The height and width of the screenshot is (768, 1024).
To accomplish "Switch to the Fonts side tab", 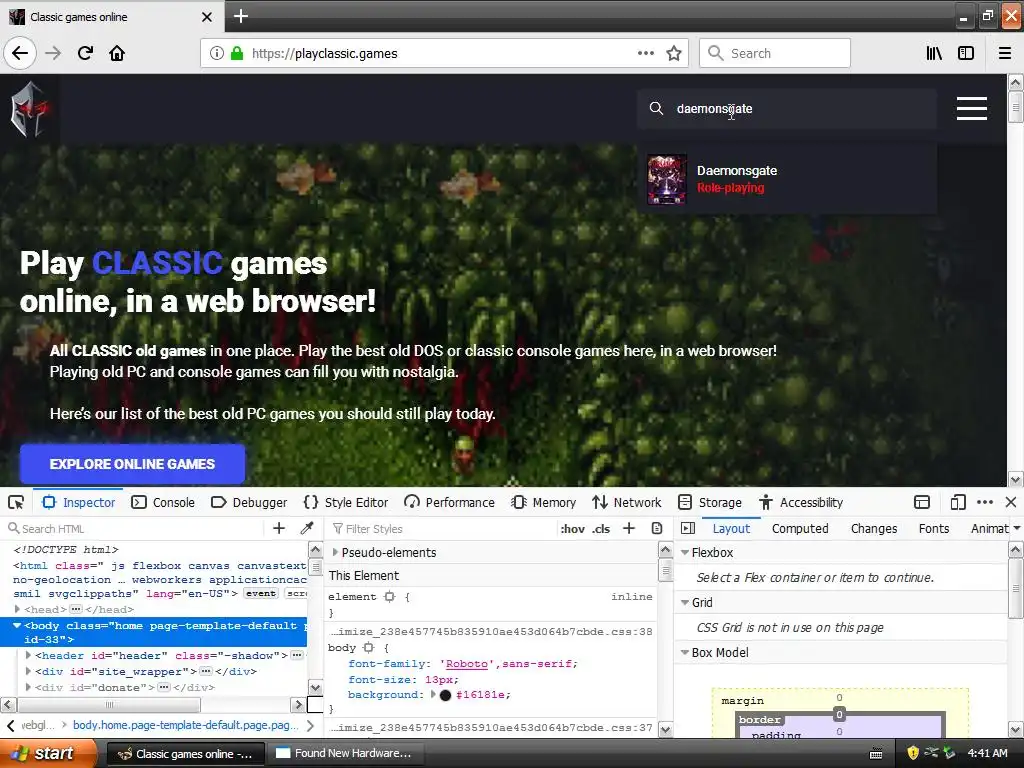I will pos(934,528).
